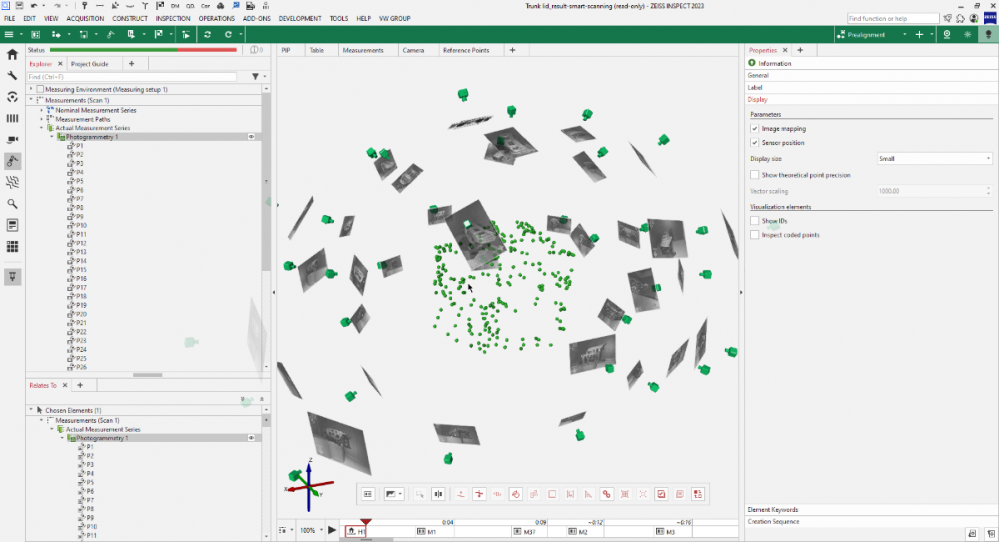Uncheck the Image mapping checkbox

tap(754, 129)
